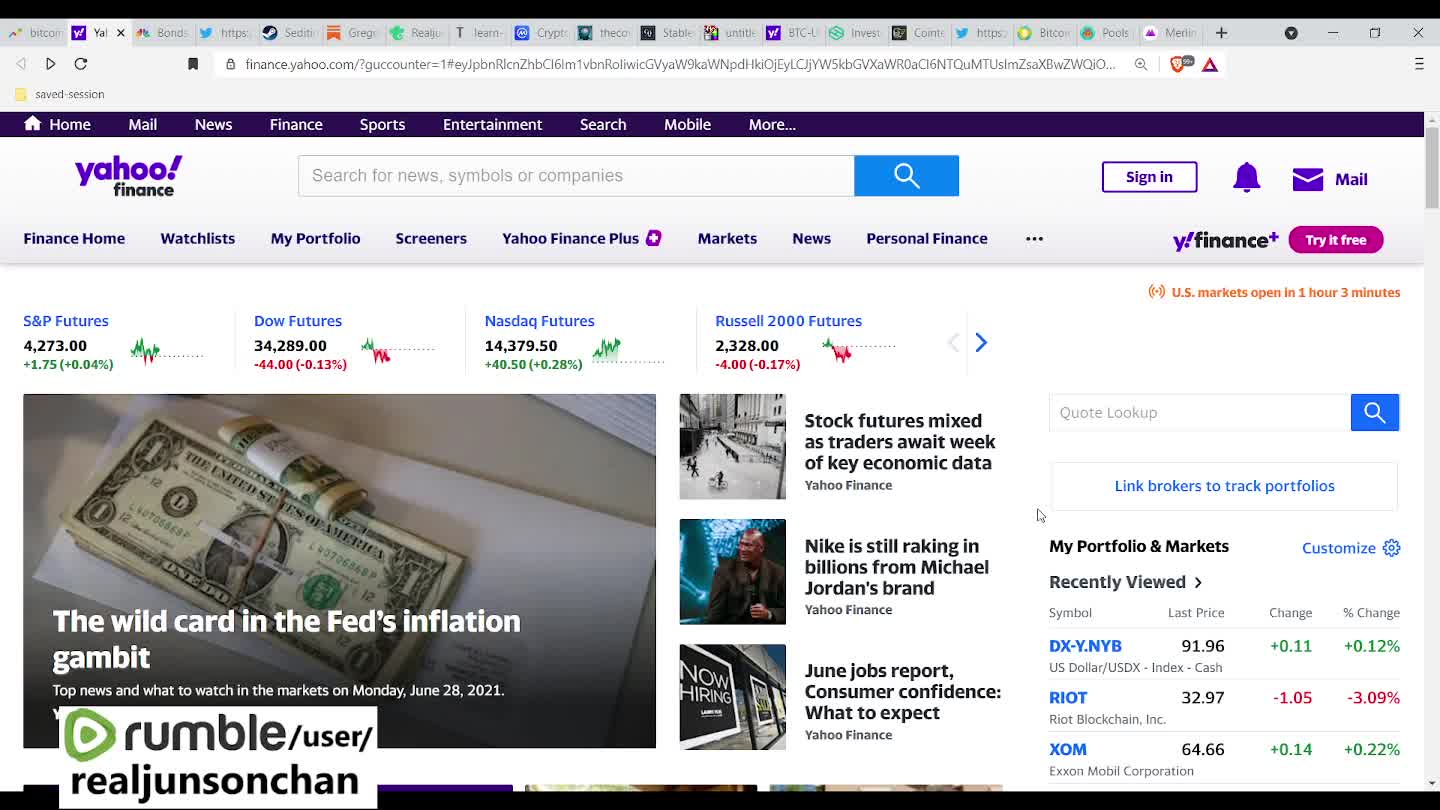Click the Yahoo Finance logo
The image size is (1440, 810).
point(128,176)
